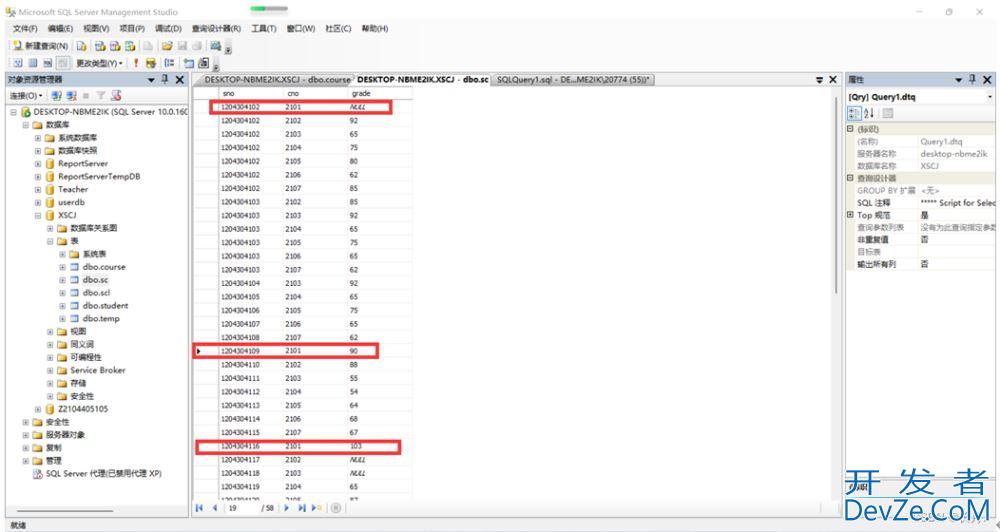Open the Query Designer (查询设计器) menu

point(216,29)
